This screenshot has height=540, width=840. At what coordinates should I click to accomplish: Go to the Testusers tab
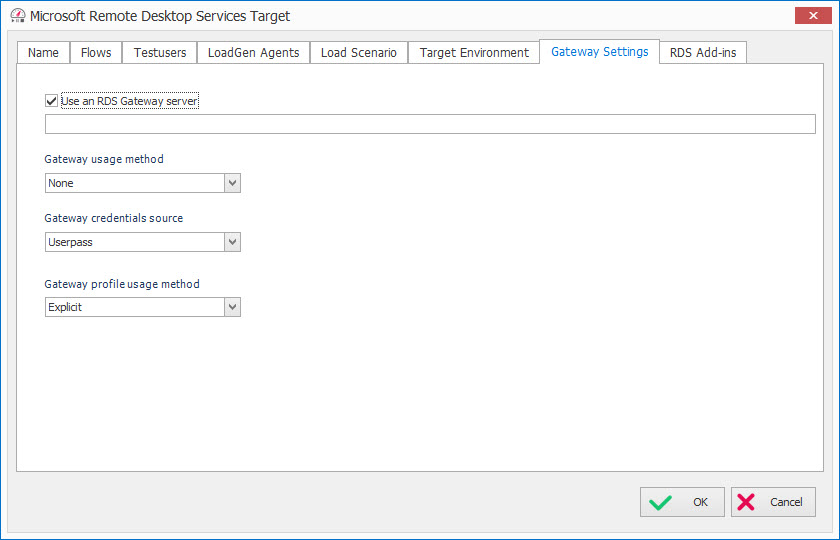tap(160, 53)
